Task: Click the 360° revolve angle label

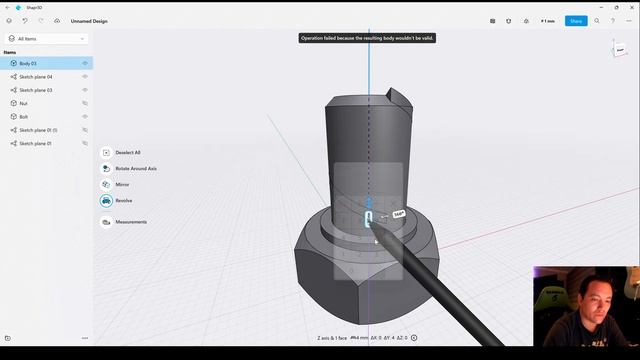Action: click(399, 214)
